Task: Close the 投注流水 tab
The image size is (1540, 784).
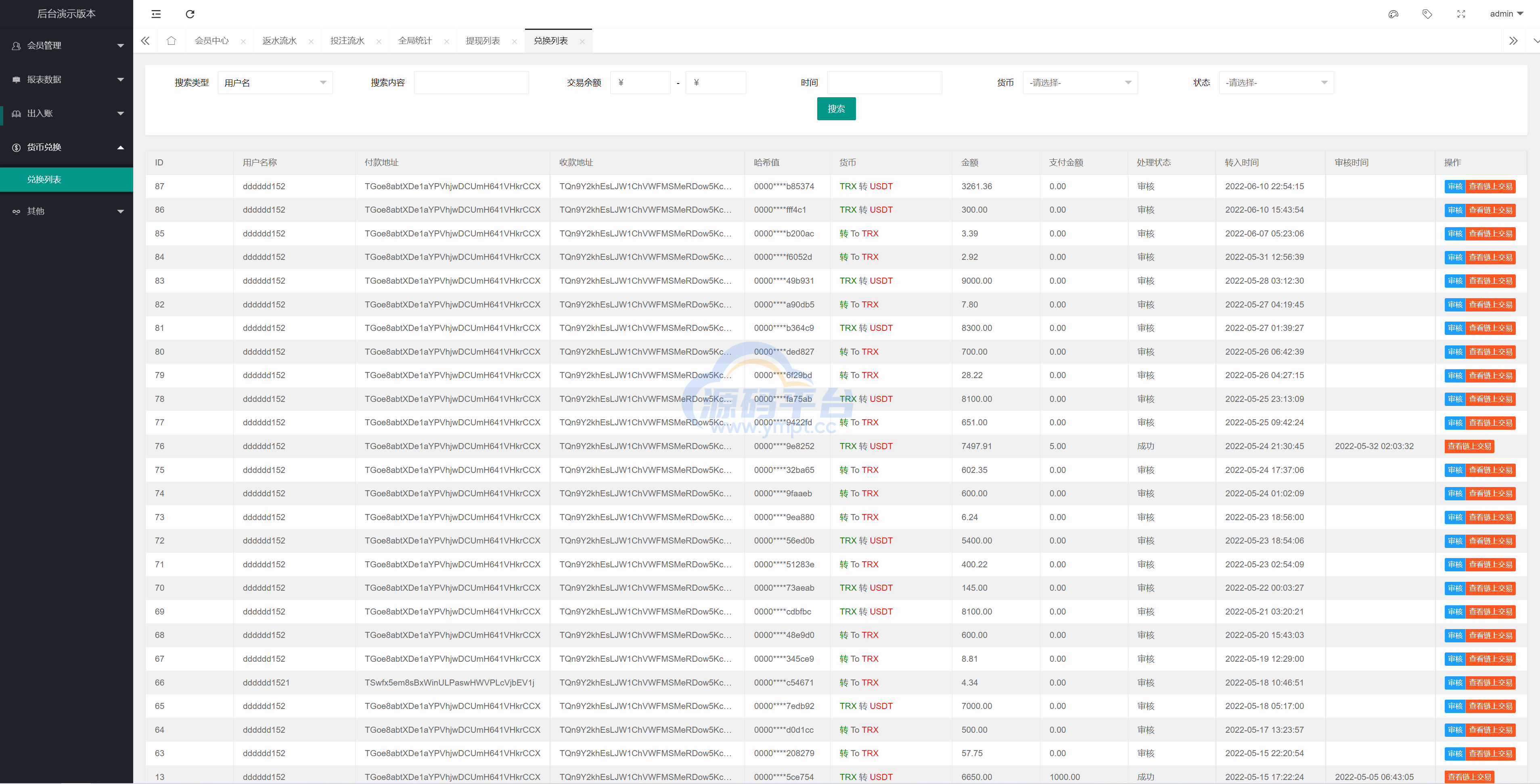Action: (x=379, y=41)
